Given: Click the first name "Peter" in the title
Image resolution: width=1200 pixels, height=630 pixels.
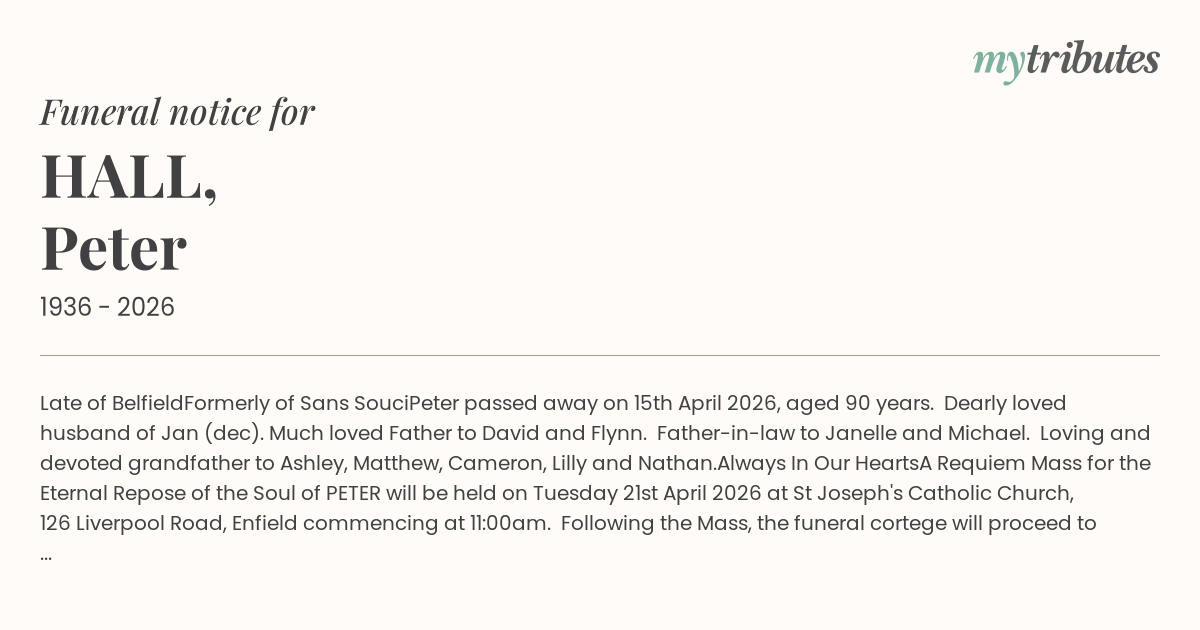Looking at the screenshot, I should (x=113, y=249).
